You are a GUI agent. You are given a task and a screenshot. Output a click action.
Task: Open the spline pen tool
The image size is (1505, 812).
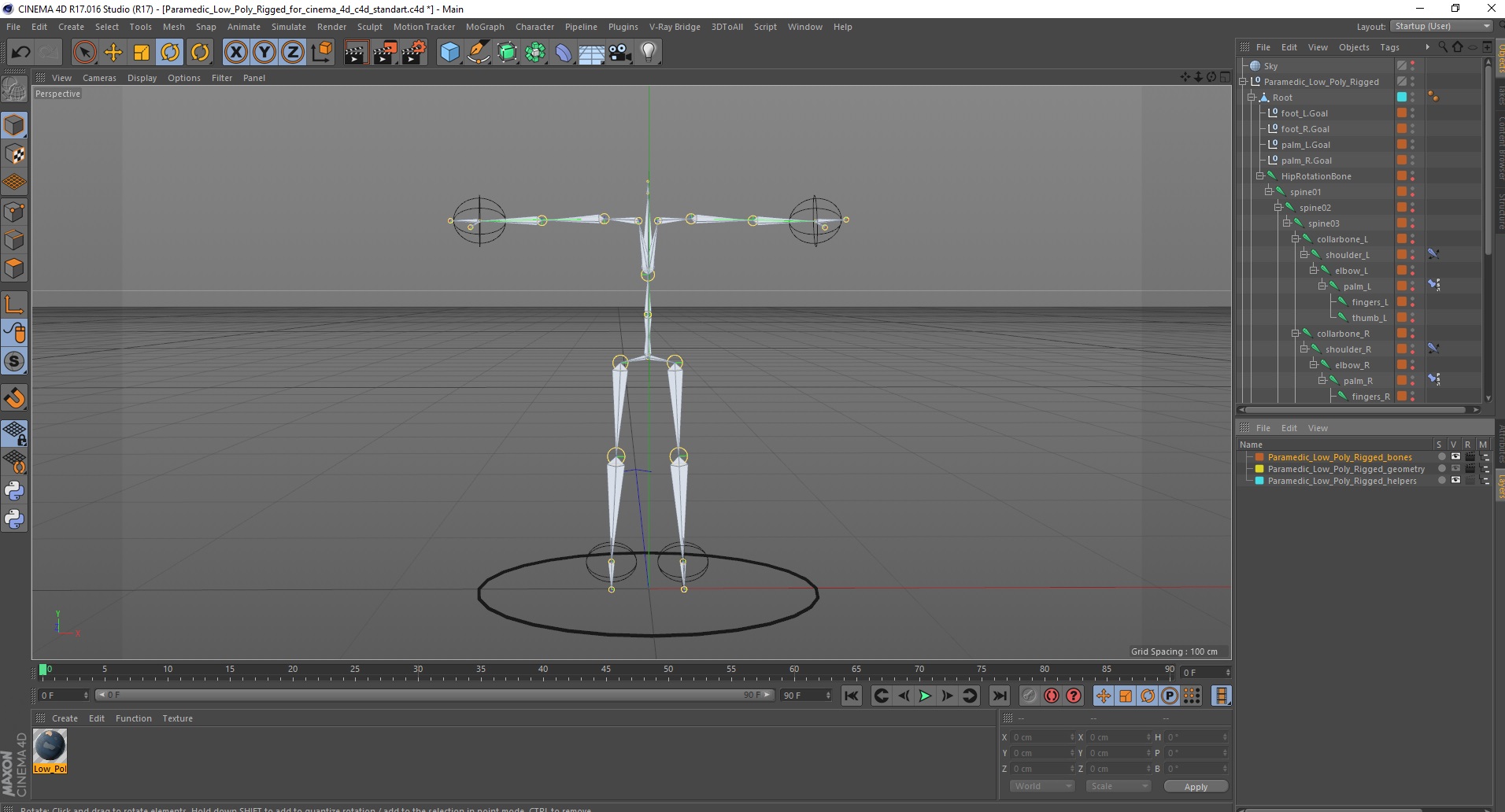pyautogui.click(x=479, y=53)
